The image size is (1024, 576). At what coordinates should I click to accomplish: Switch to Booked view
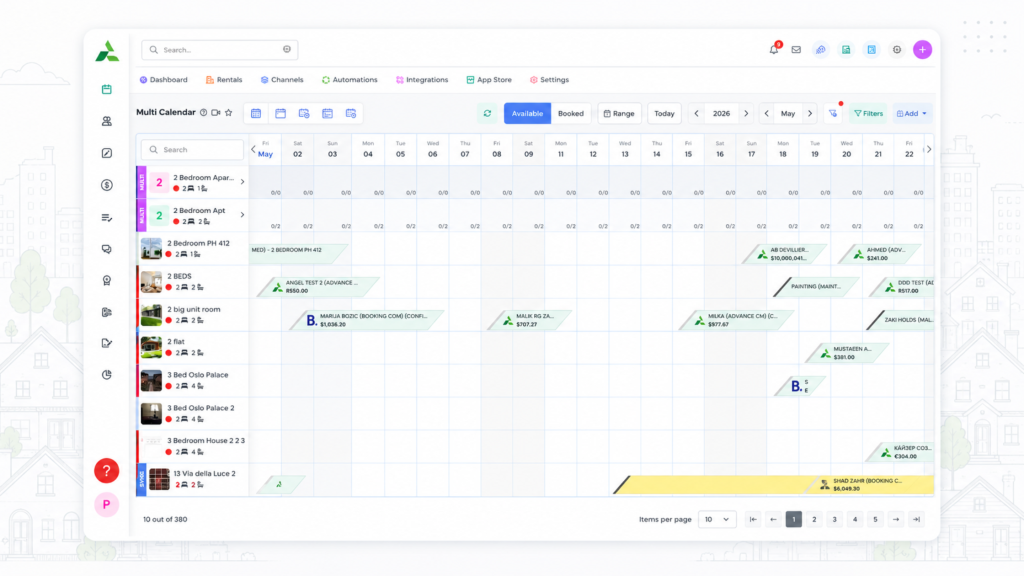571,114
